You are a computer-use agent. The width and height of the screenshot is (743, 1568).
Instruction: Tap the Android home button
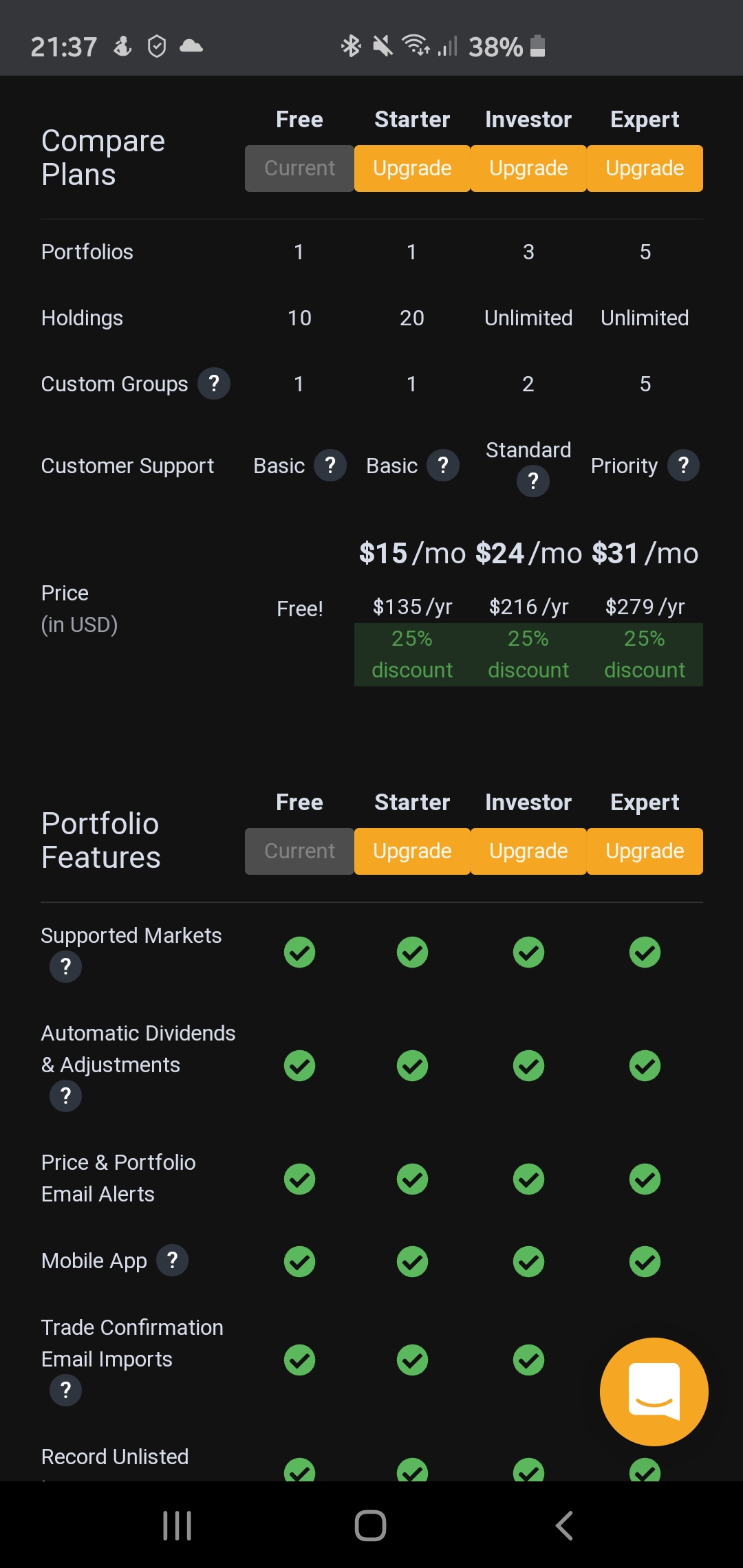click(x=371, y=1525)
